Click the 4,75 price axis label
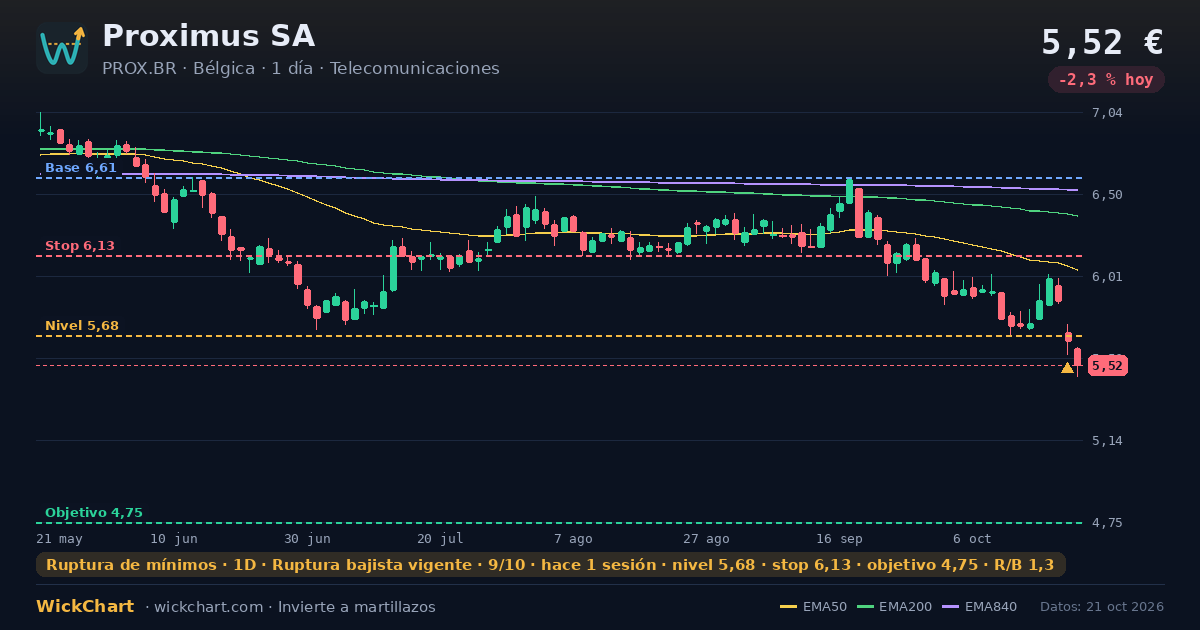 (1107, 523)
